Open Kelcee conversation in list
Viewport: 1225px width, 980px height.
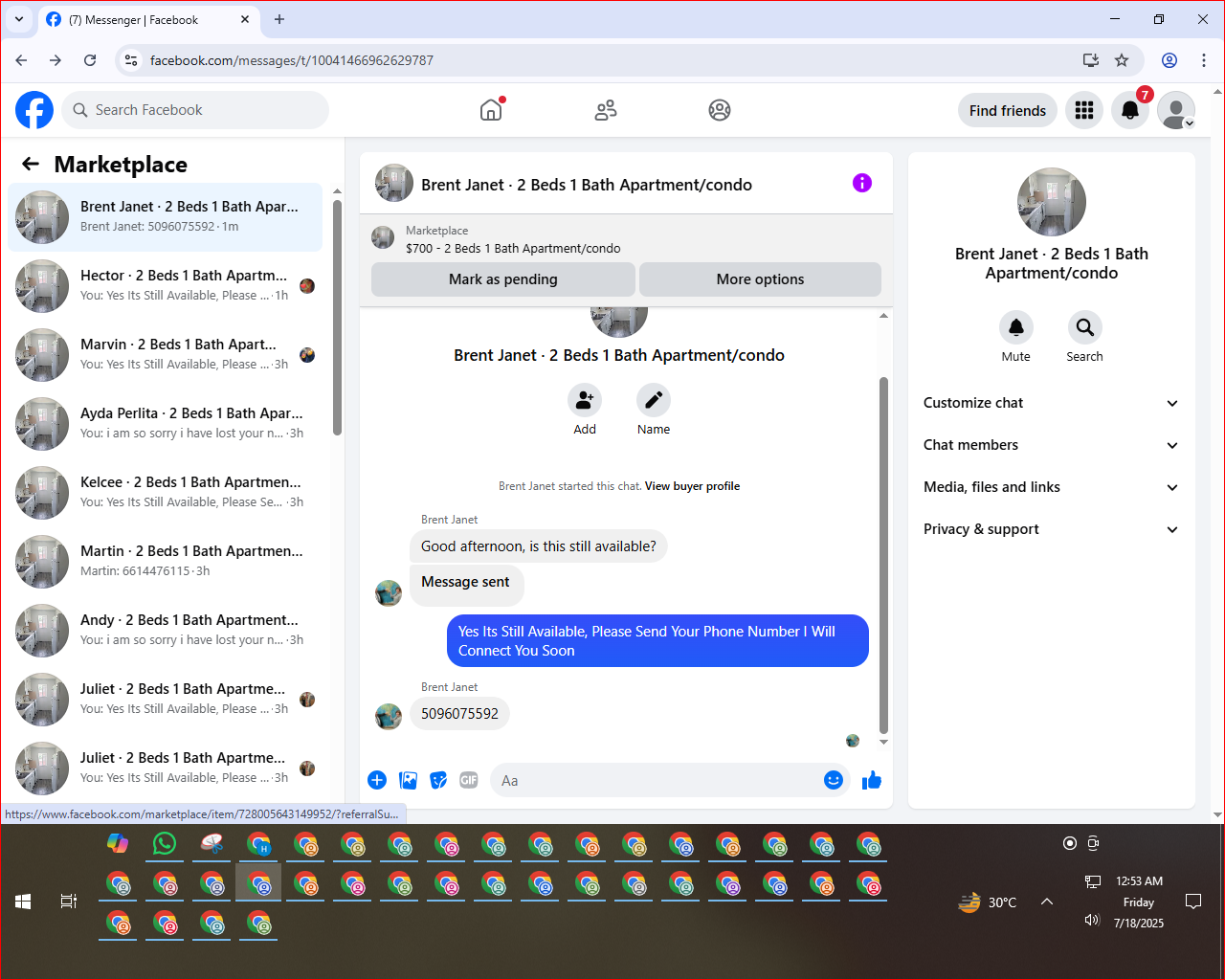coord(166,493)
